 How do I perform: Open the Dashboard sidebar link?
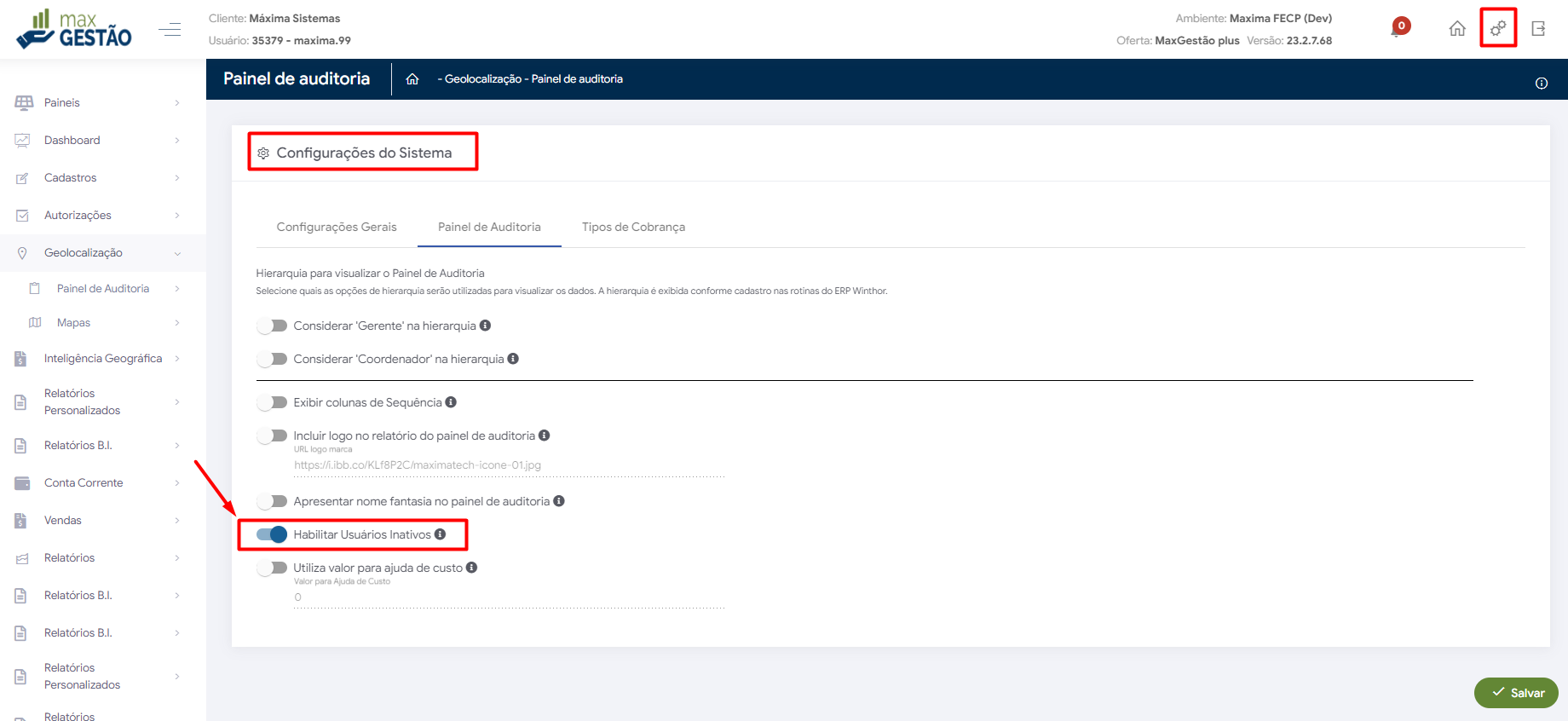coord(72,141)
